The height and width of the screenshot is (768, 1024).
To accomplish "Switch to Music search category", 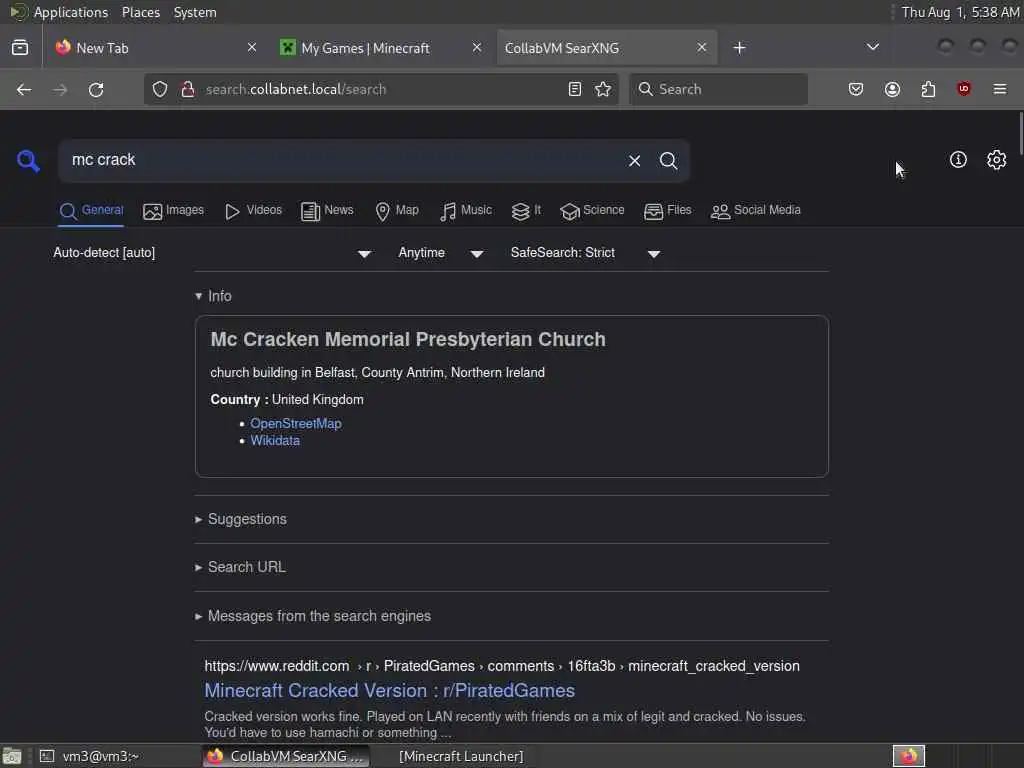I will [466, 210].
